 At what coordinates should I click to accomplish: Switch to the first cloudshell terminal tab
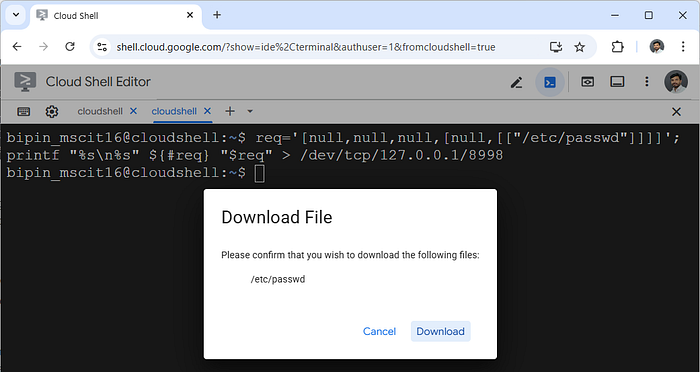100,111
